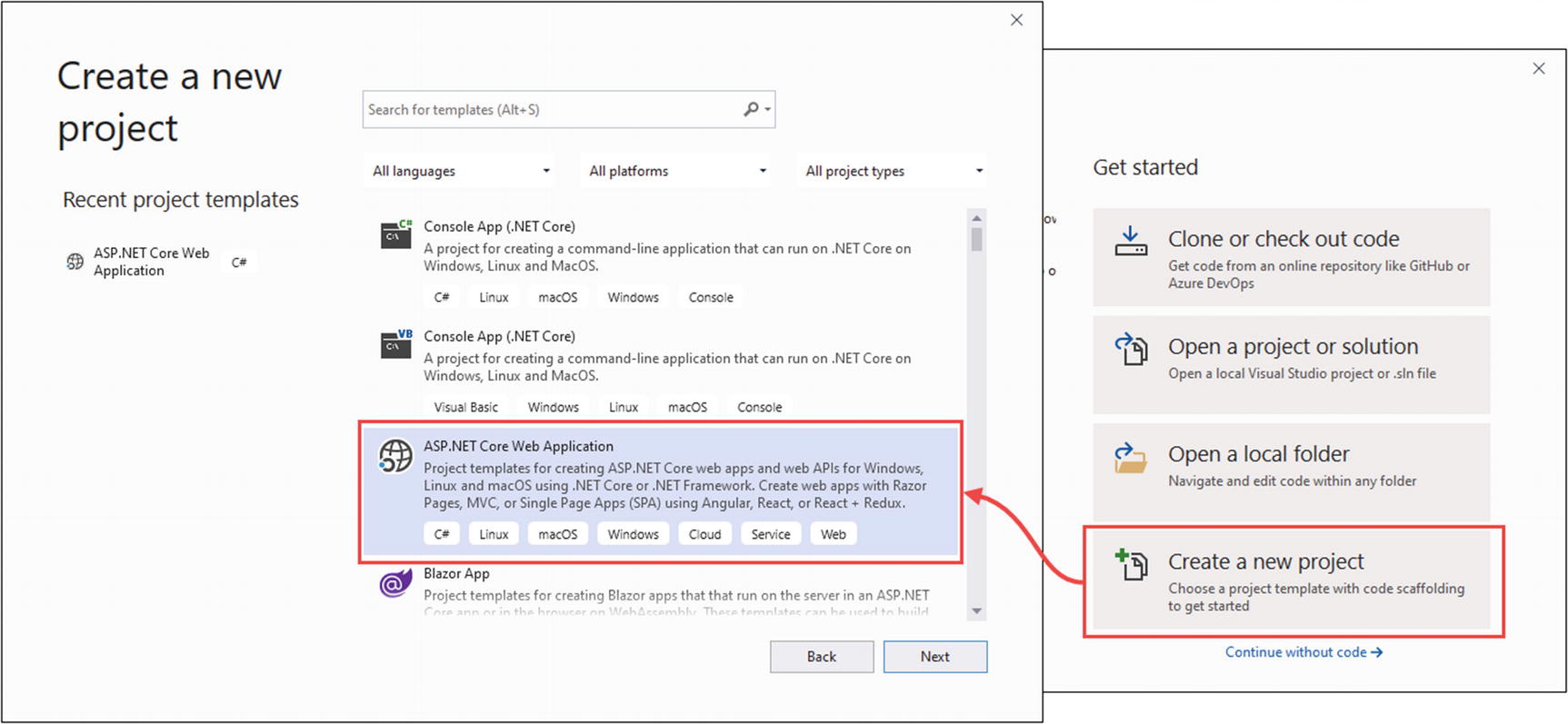Select the Blazor App template title
Viewport: 1568px width, 724px height.
[456, 573]
